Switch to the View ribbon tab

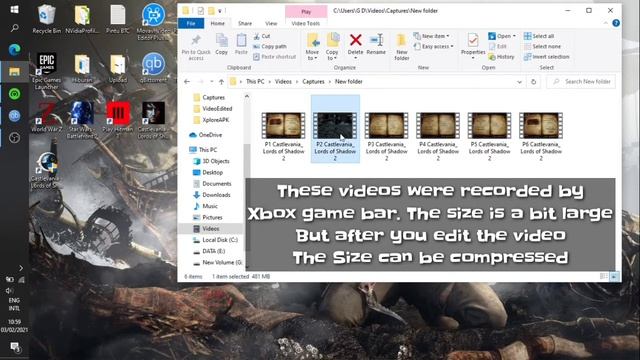click(271, 24)
